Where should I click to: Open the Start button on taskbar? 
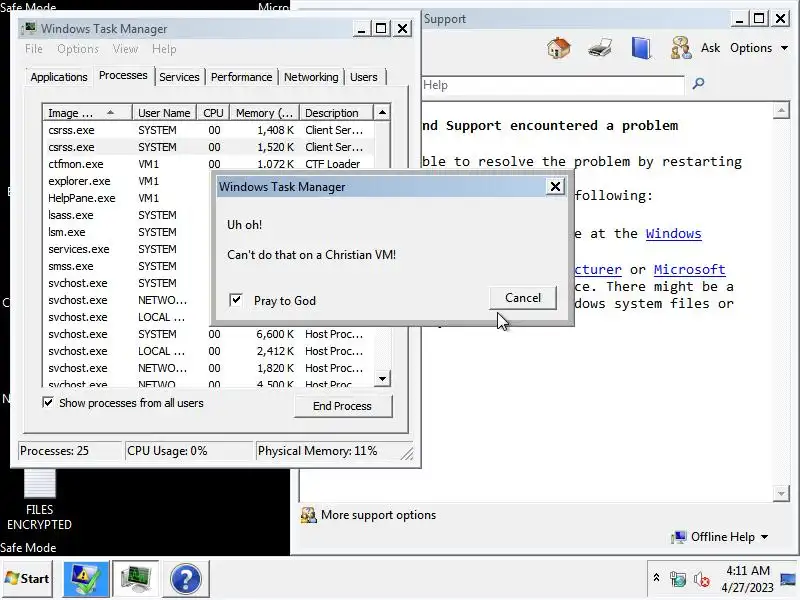point(27,579)
